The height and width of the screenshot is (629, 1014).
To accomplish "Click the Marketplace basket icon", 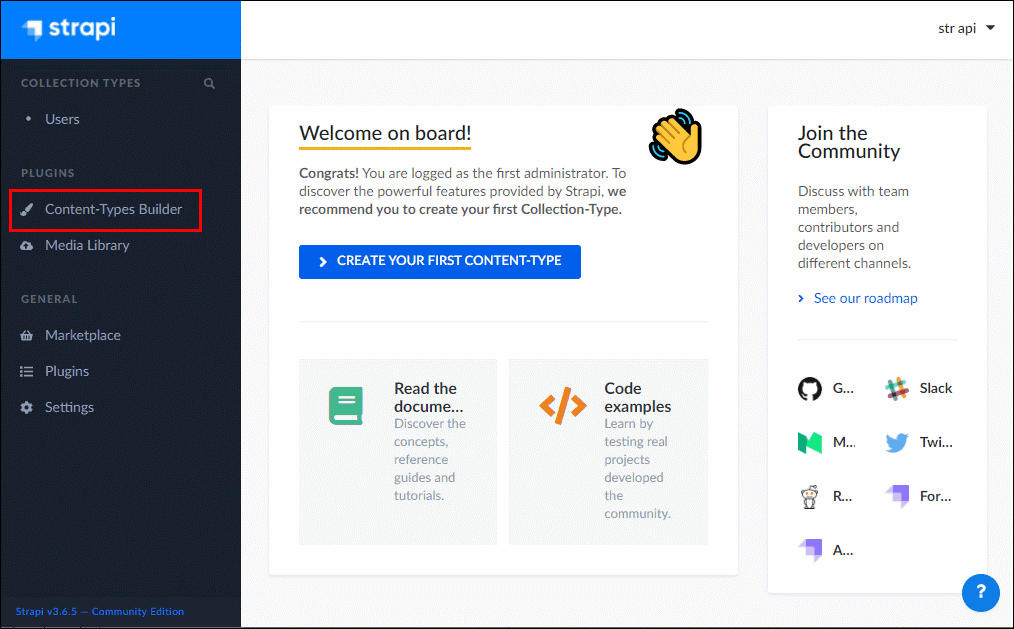I will coord(27,336).
